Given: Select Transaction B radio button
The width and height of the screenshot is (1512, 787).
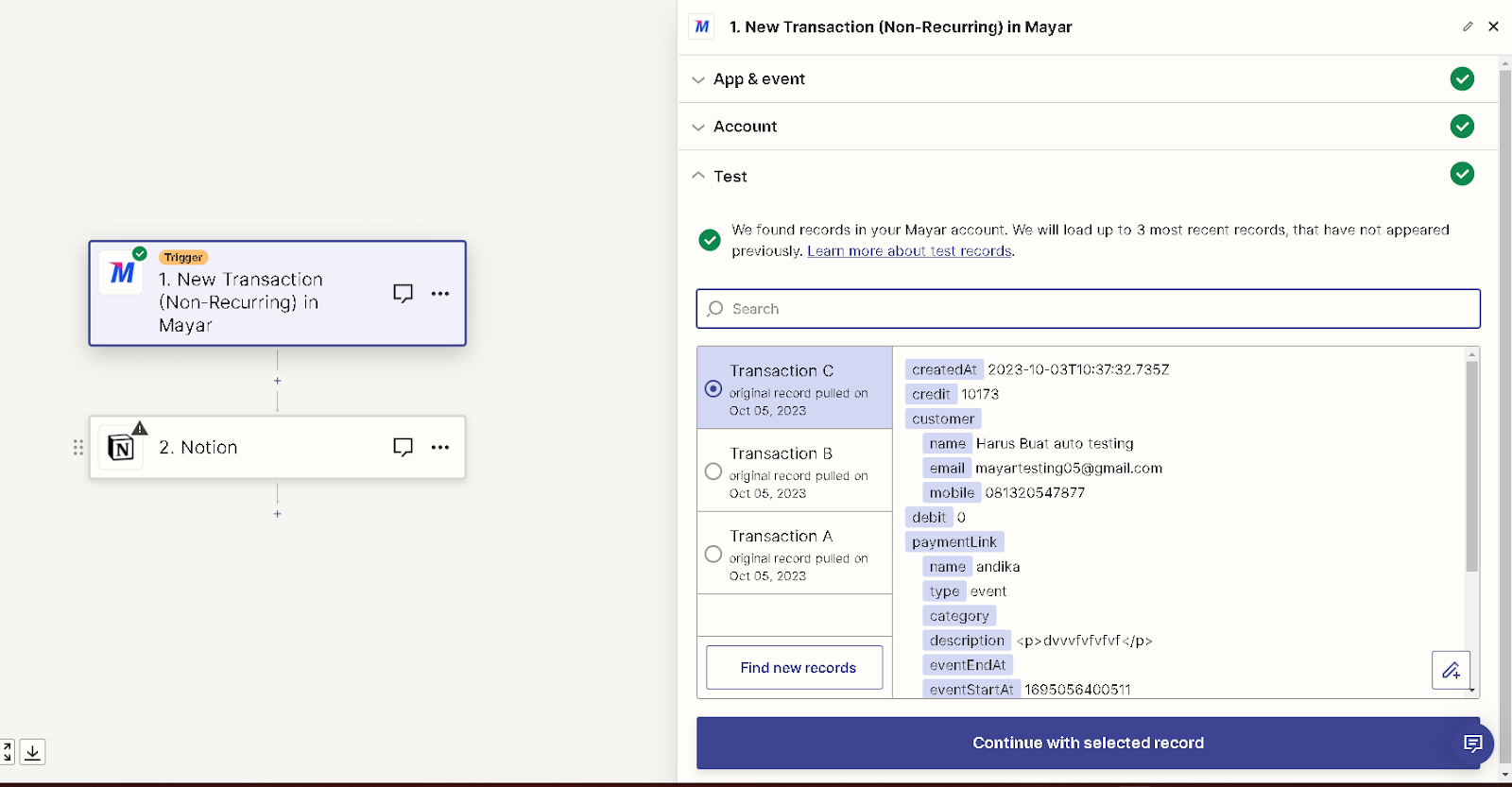Looking at the screenshot, I should click(x=713, y=471).
